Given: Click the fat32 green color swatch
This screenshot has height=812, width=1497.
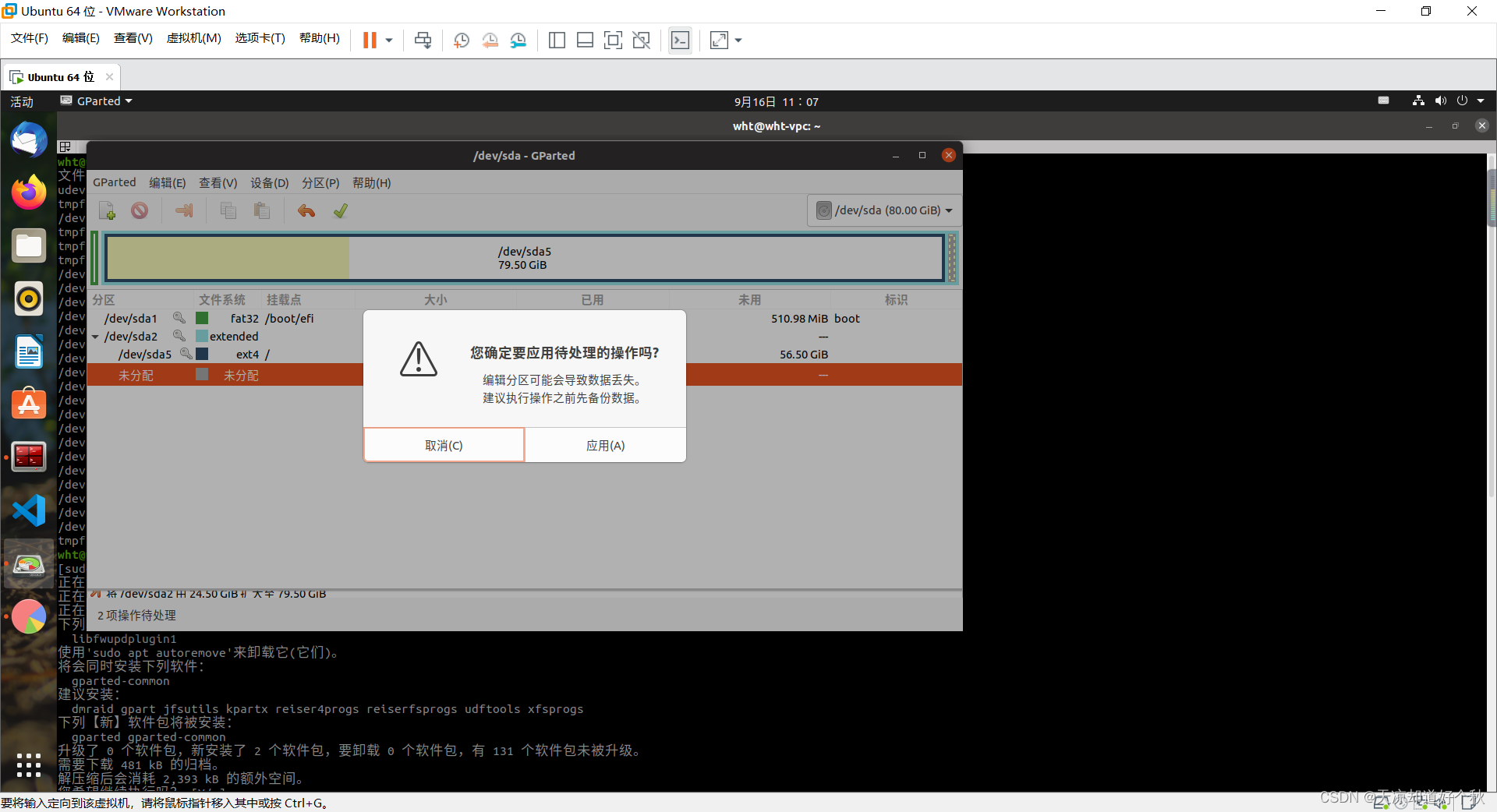Looking at the screenshot, I should pyautogui.click(x=202, y=318).
